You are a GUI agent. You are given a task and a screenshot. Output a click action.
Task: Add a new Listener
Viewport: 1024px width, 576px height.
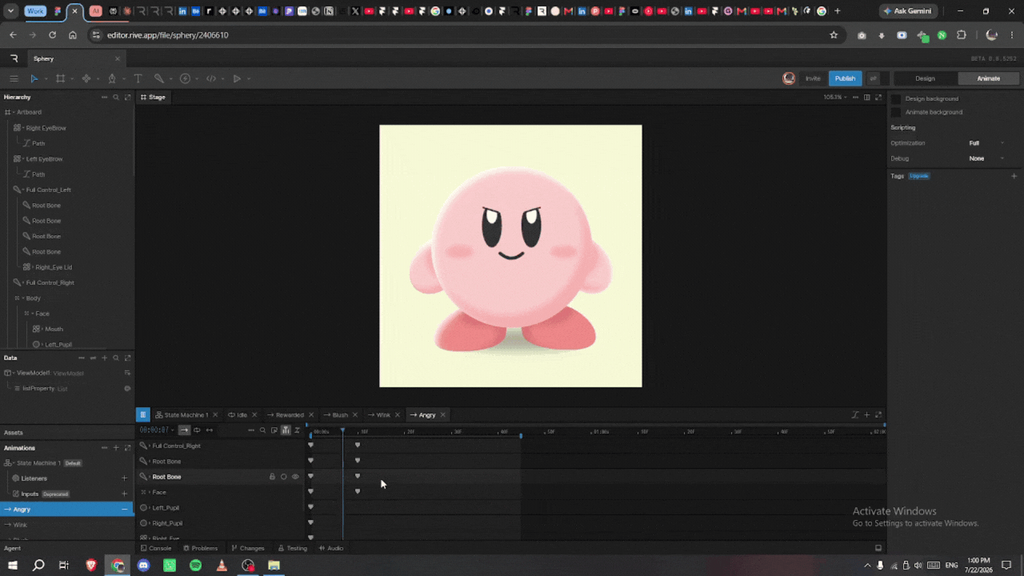(124, 479)
